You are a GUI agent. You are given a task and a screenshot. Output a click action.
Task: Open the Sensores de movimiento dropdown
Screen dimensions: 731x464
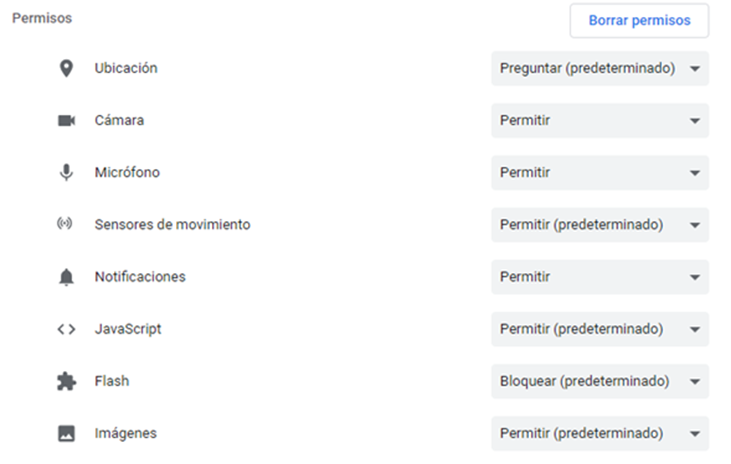pyautogui.click(x=599, y=225)
